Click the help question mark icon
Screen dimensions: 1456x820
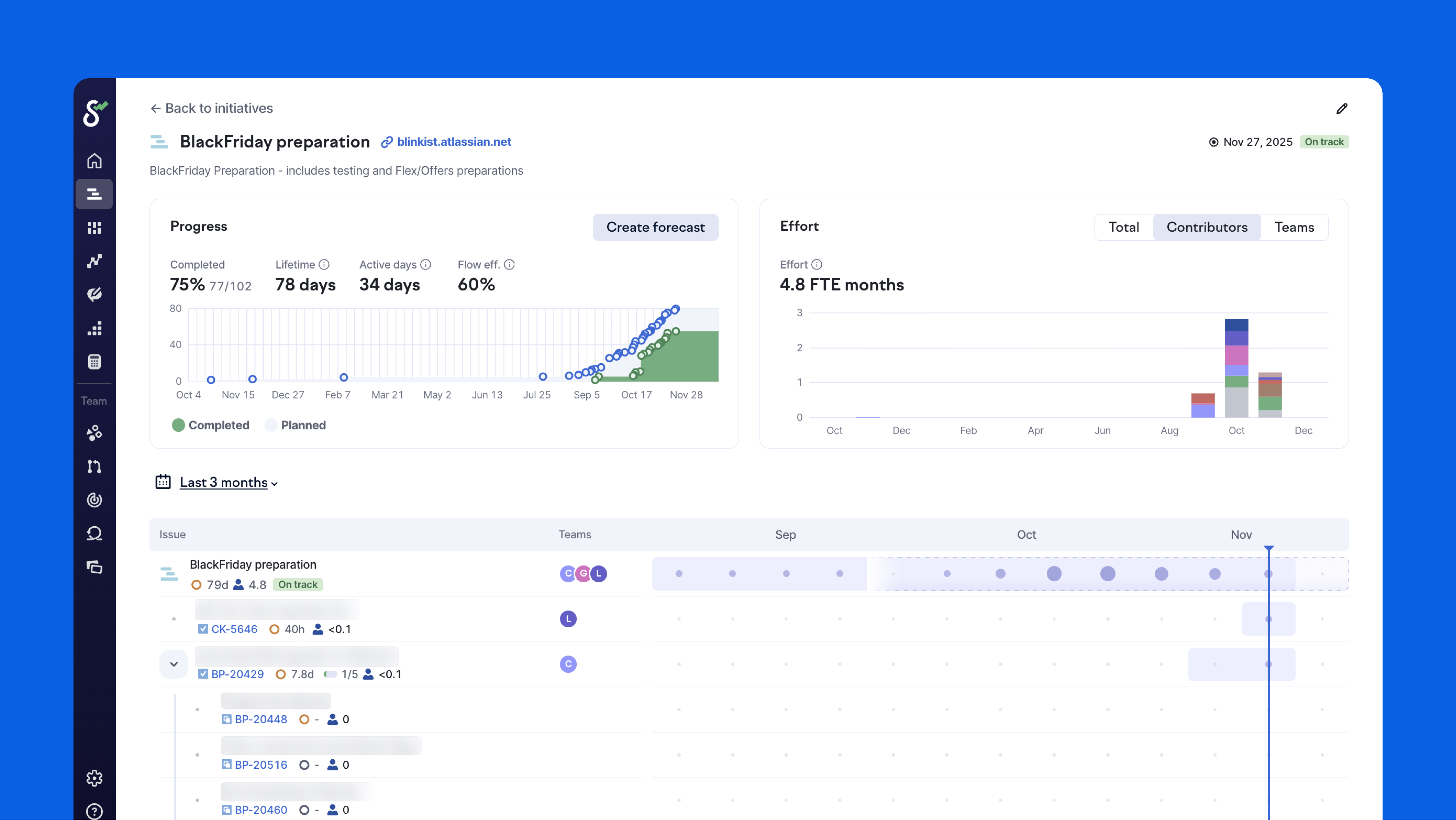(x=94, y=811)
